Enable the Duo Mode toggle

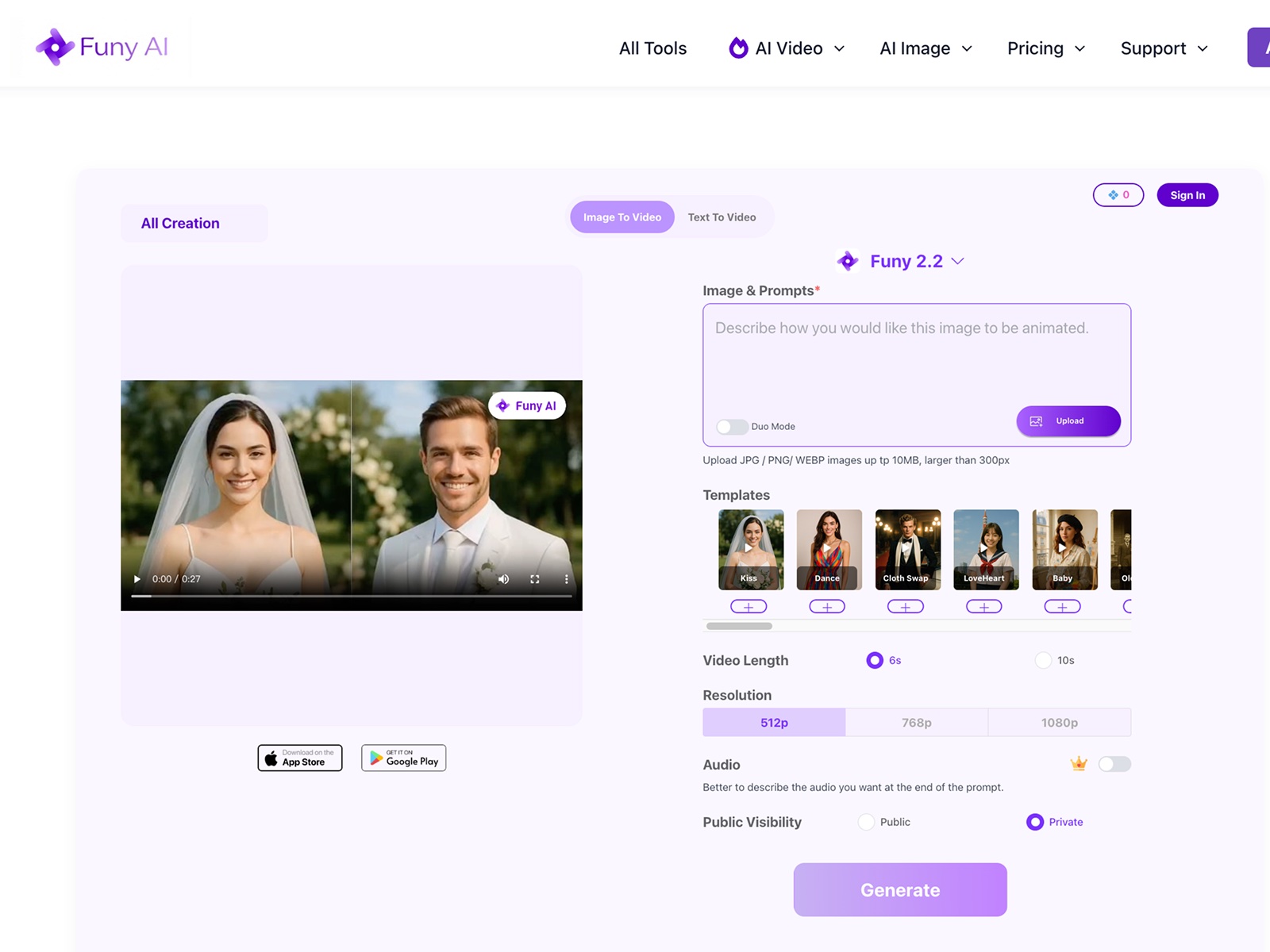731,427
